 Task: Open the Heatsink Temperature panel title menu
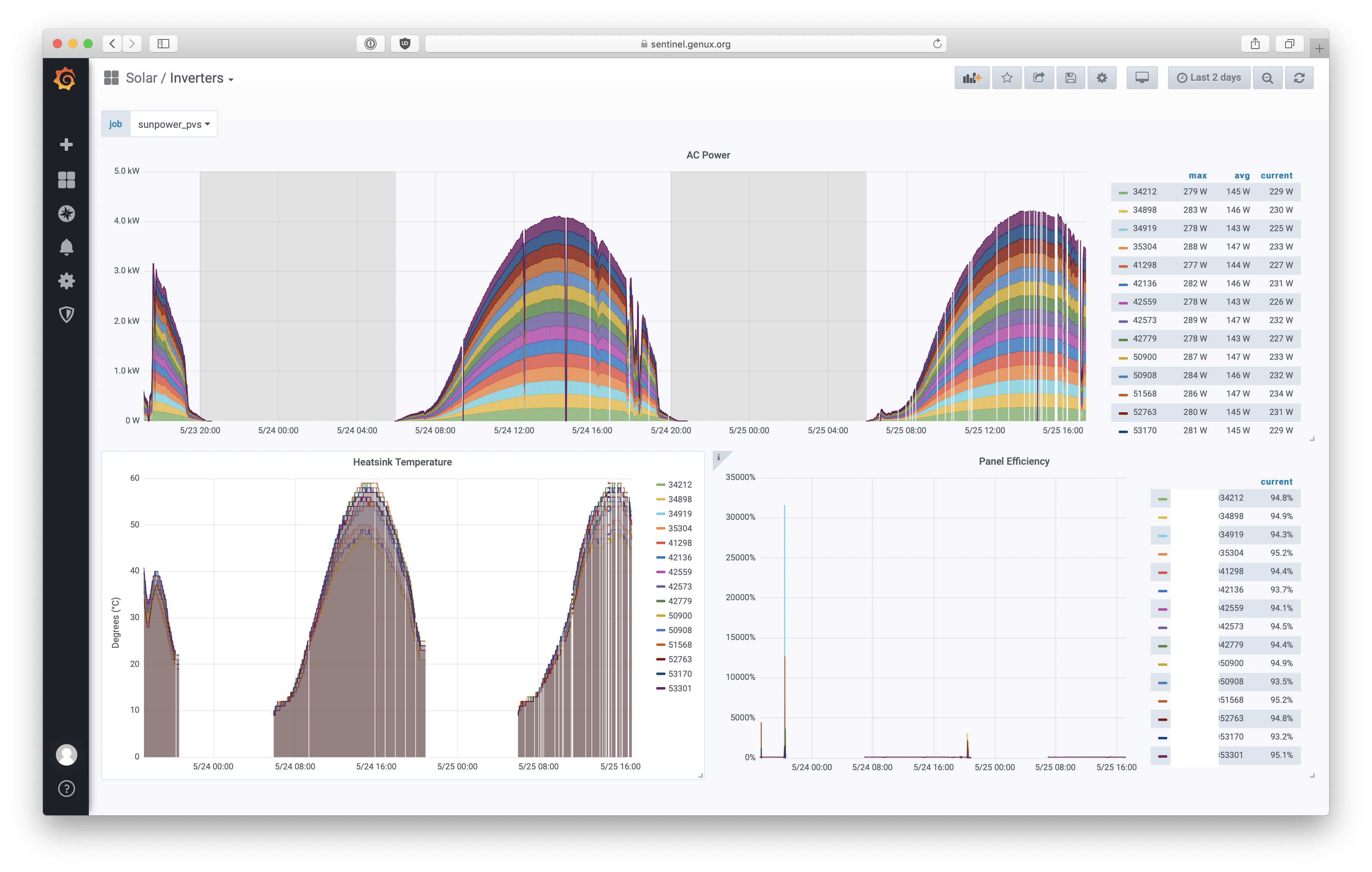pyautogui.click(x=402, y=462)
